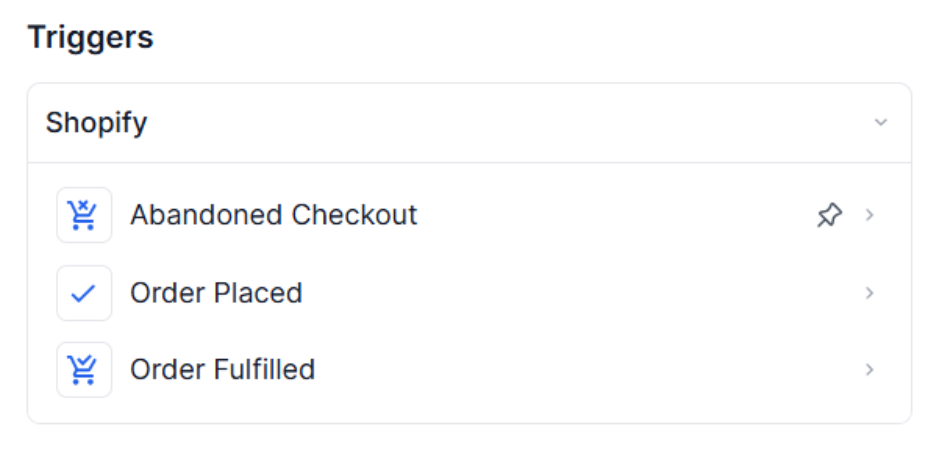Viewport: 941px width, 455px height.
Task: Click the Order Fulfilled cart icon
Action: (x=84, y=370)
